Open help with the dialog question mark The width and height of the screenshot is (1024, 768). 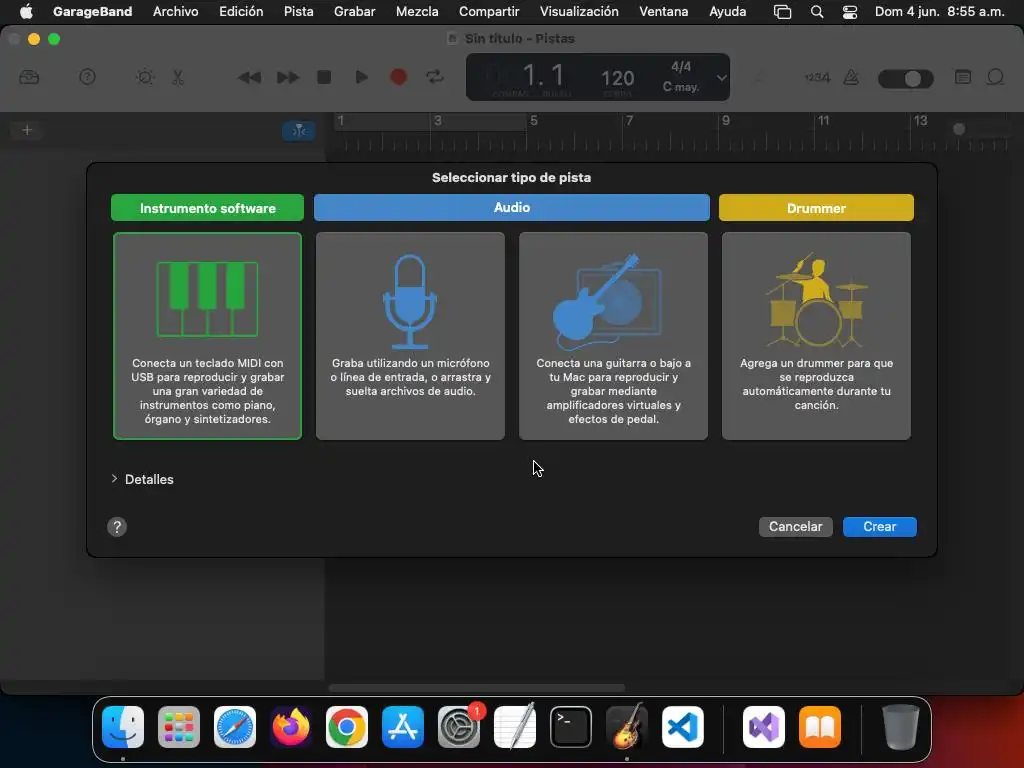[x=117, y=527]
